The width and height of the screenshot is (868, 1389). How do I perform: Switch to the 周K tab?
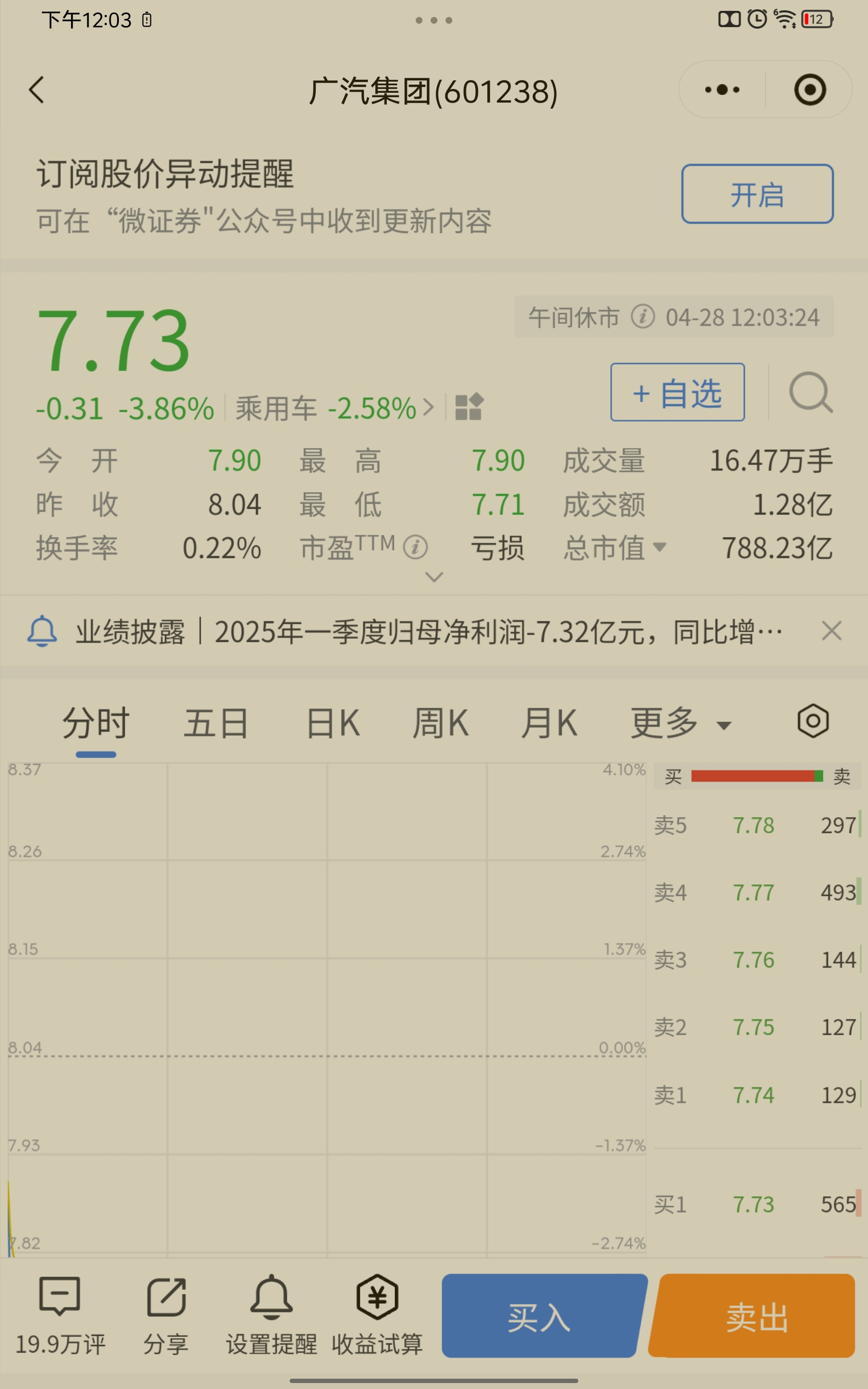pos(441,723)
